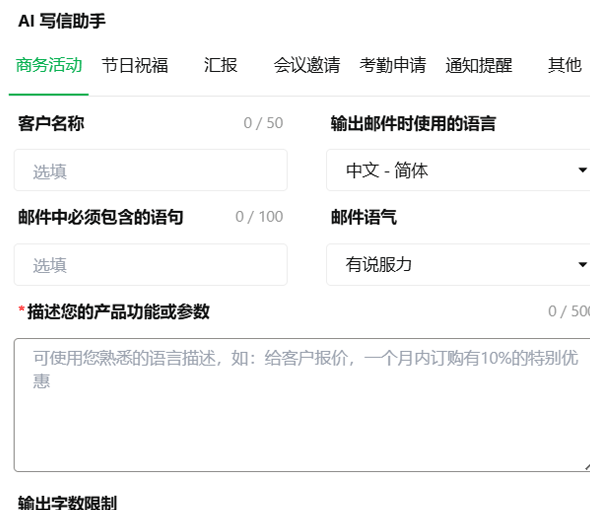Click the 输出邮件时使用的语言 label
Screen dimensions: 590x510
pyautogui.click(x=413, y=123)
